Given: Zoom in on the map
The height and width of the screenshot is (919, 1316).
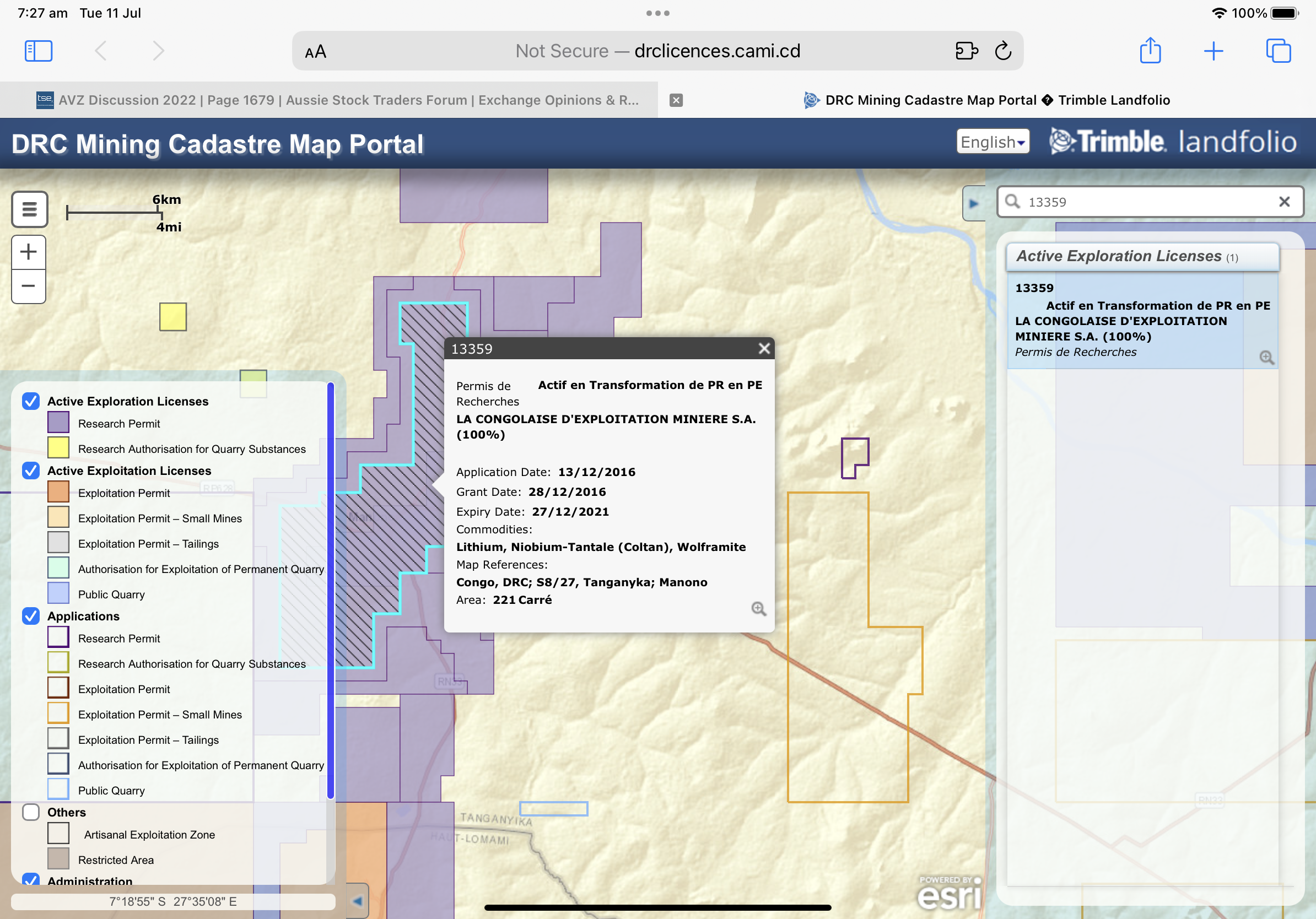Looking at the screenshot, I should pyautogui.click(x=29, y=252).
